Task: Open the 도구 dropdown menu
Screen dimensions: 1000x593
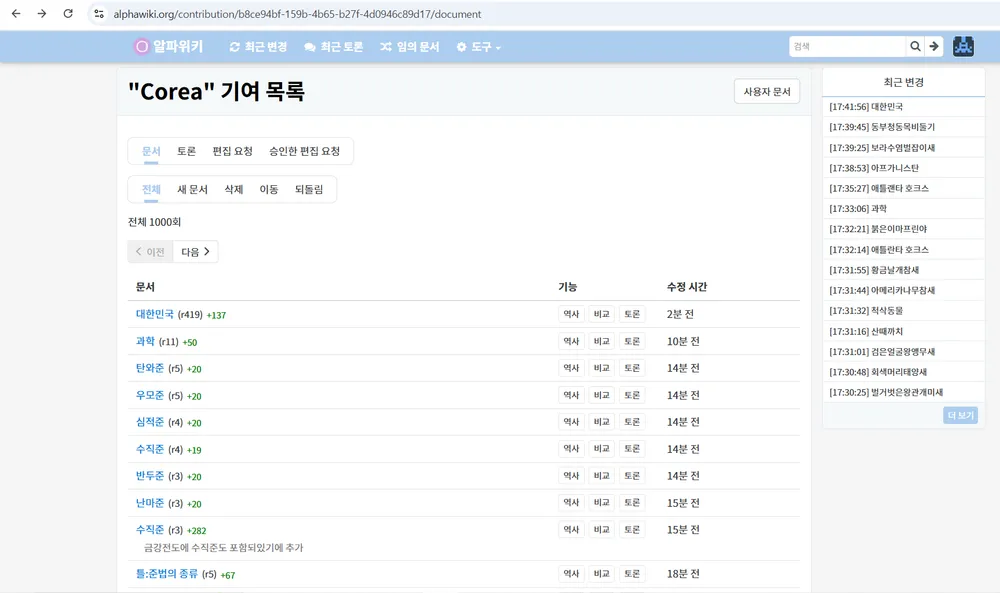Action: coord(478,46)
